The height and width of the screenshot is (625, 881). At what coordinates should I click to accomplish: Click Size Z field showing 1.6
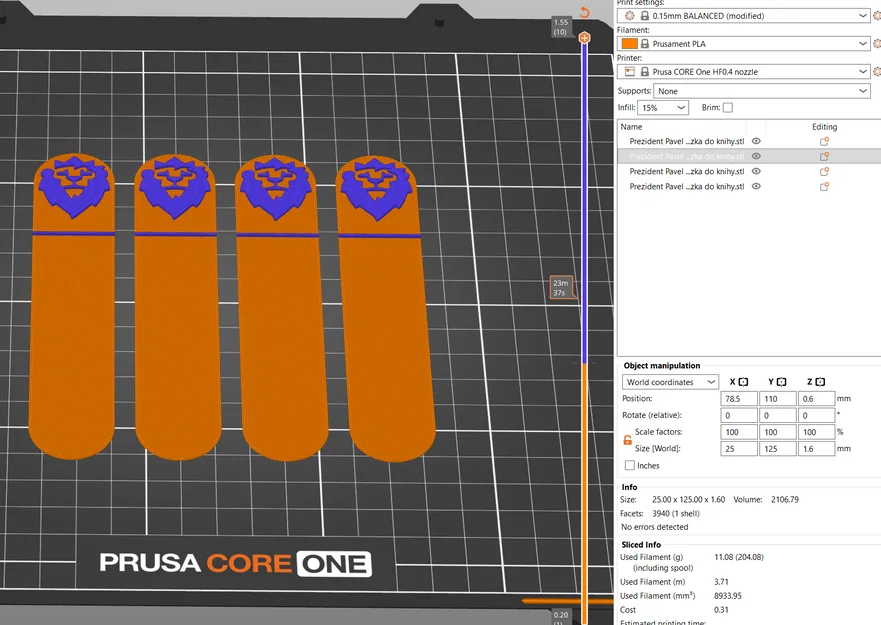tap(816, 449)
